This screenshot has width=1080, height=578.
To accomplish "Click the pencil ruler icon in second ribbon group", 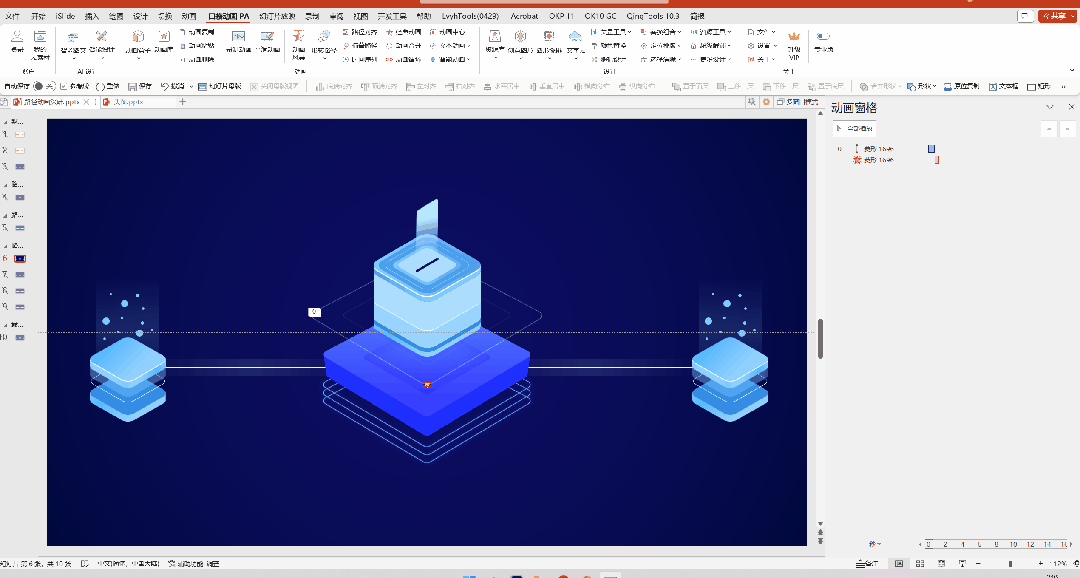I will pyautogui.click(x=101, y=37).
